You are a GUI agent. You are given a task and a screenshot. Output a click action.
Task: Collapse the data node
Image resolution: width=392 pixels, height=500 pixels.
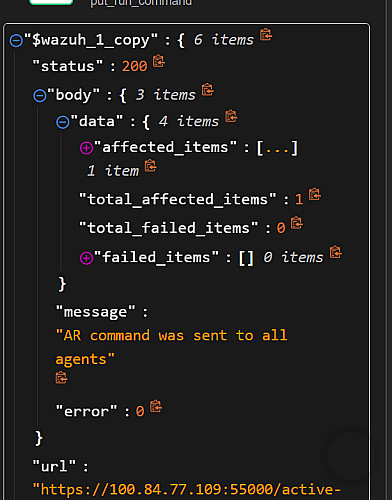(x=63, y=122)
